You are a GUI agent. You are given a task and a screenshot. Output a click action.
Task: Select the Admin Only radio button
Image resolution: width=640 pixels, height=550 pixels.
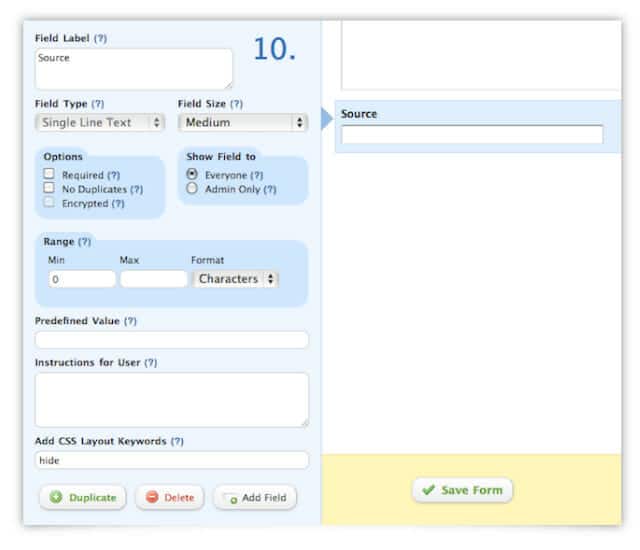(x=192, y=188)
